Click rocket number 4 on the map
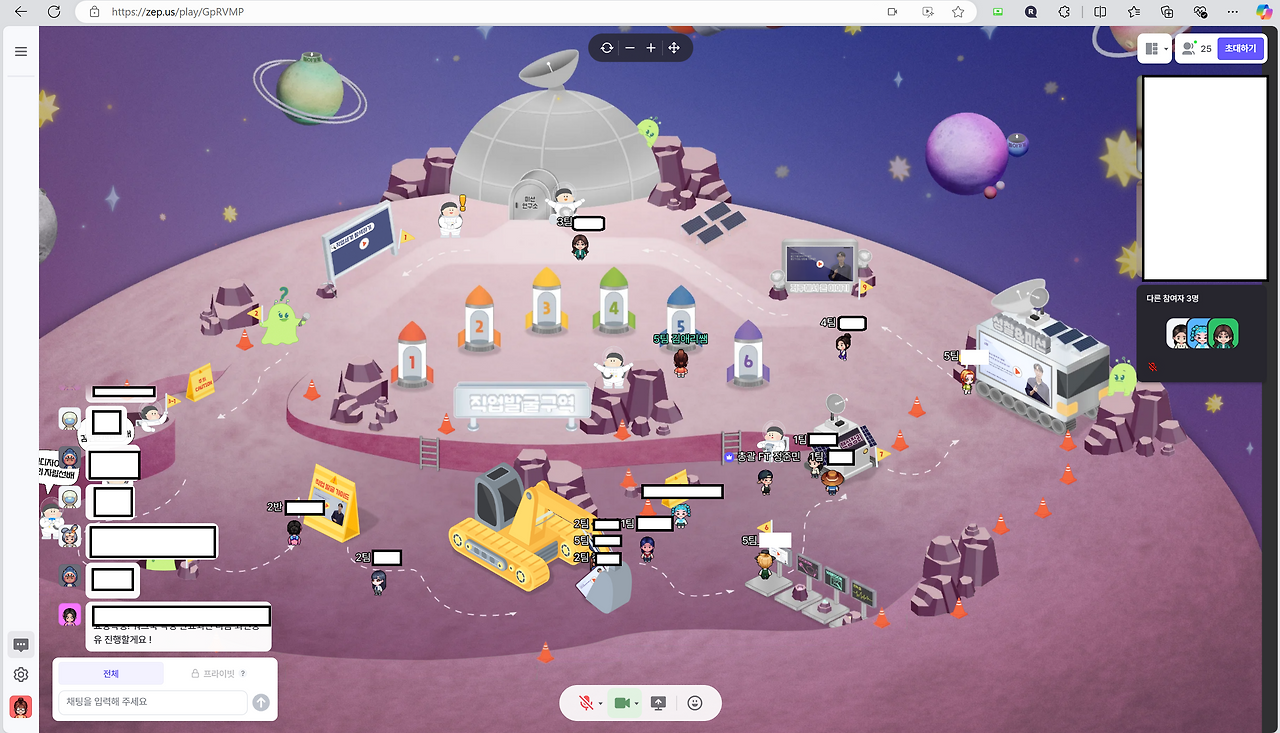Viewport: 1280px width, 733px height. pyautogui.click(x=614, y=301)
